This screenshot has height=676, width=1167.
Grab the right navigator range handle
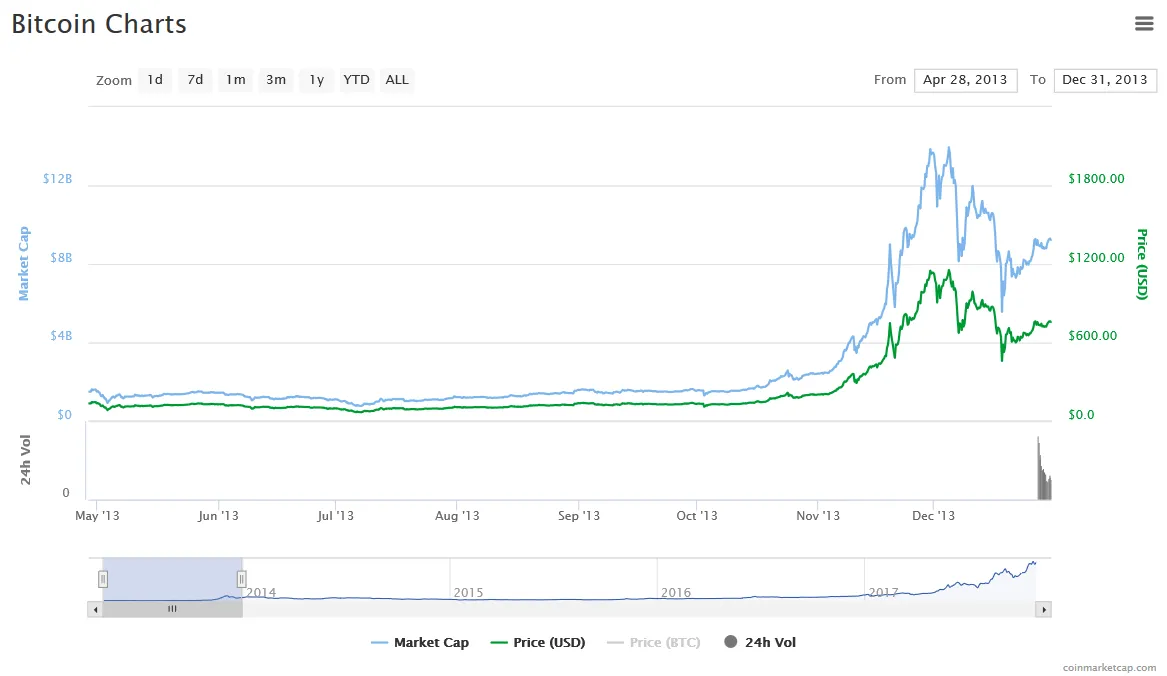242,579
